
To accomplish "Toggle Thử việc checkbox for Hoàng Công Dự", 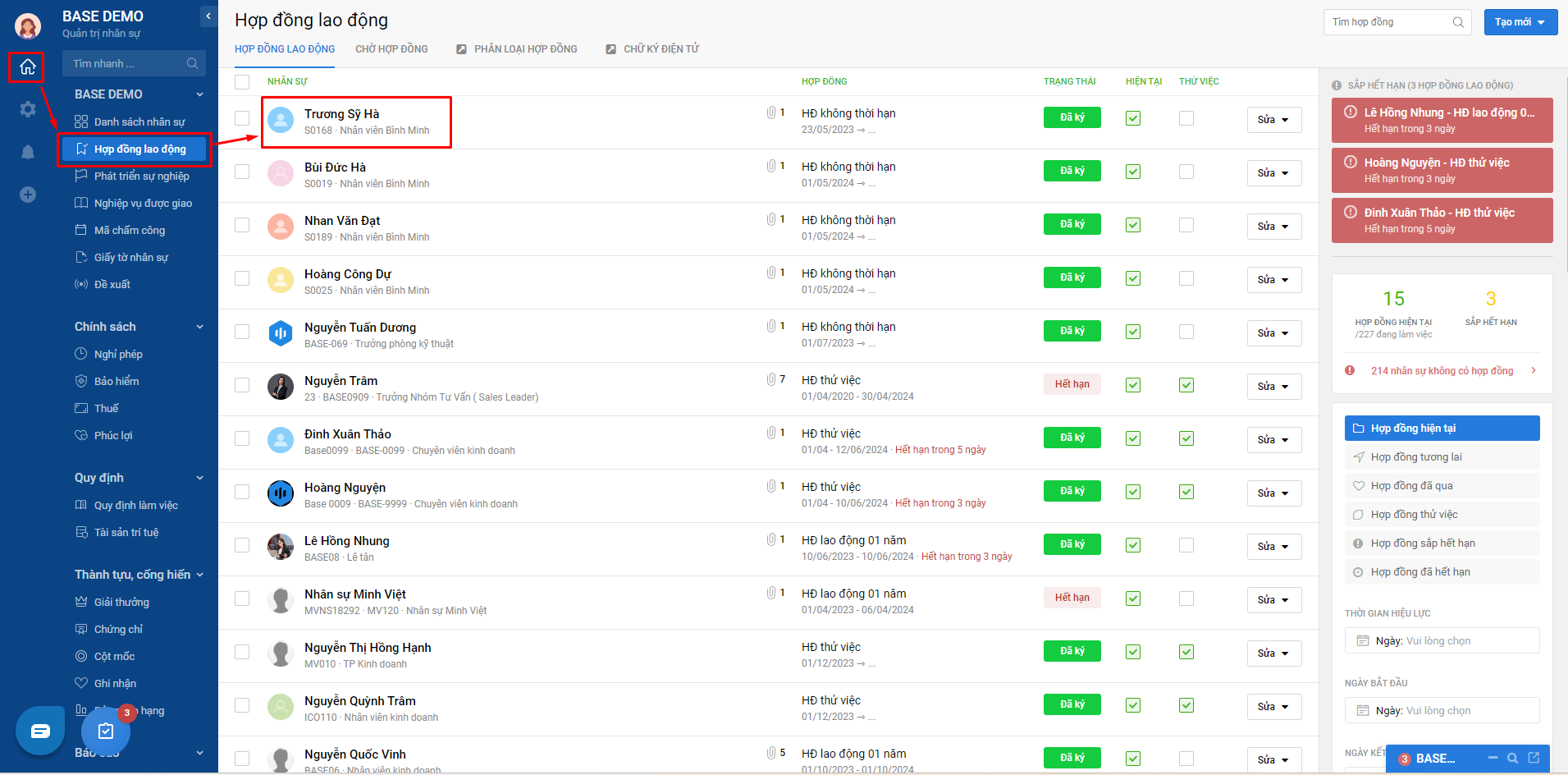I will point(1186,278).
